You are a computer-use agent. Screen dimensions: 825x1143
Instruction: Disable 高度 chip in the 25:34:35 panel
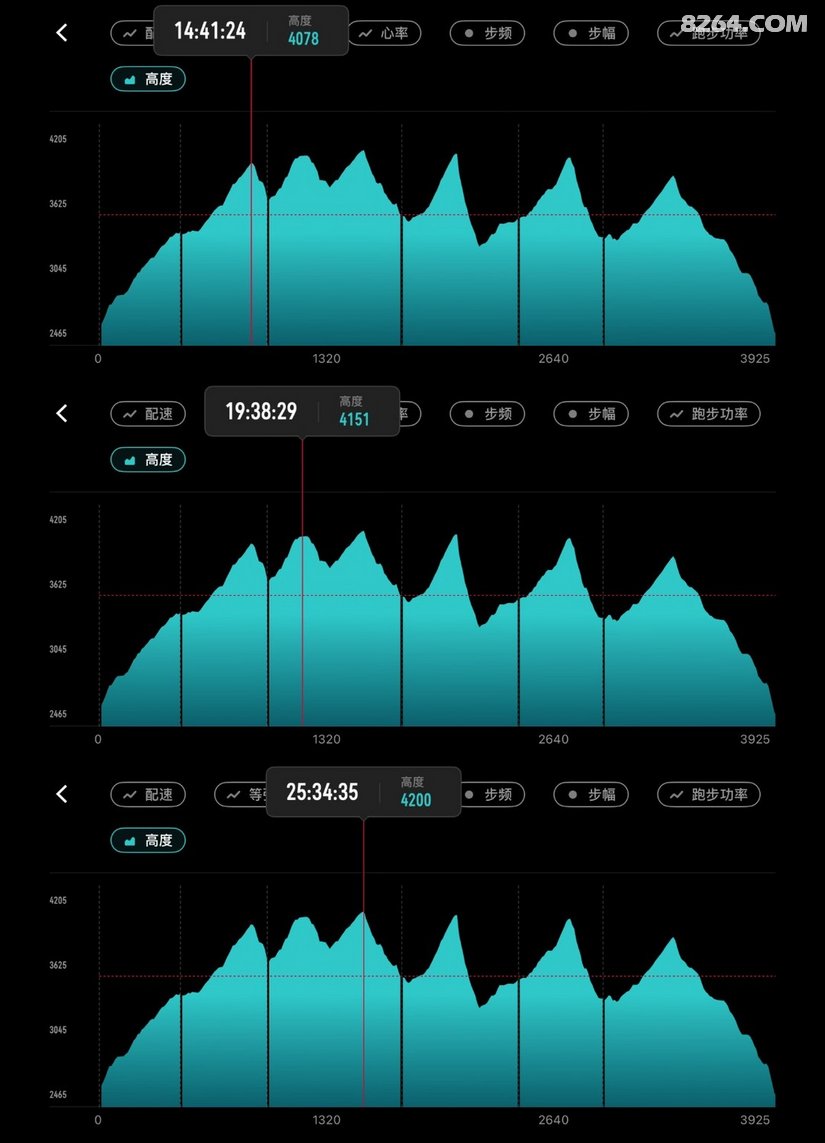tap(148, 840)
